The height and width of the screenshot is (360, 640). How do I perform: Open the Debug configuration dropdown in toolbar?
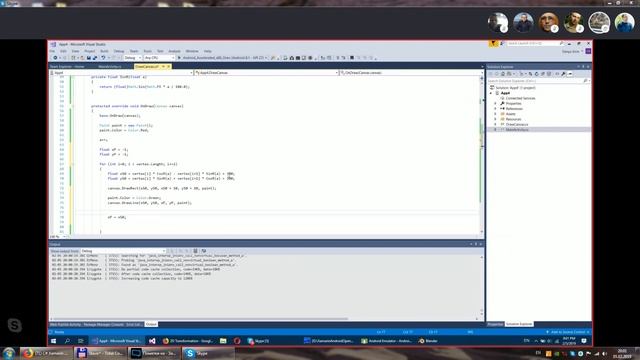132,58
